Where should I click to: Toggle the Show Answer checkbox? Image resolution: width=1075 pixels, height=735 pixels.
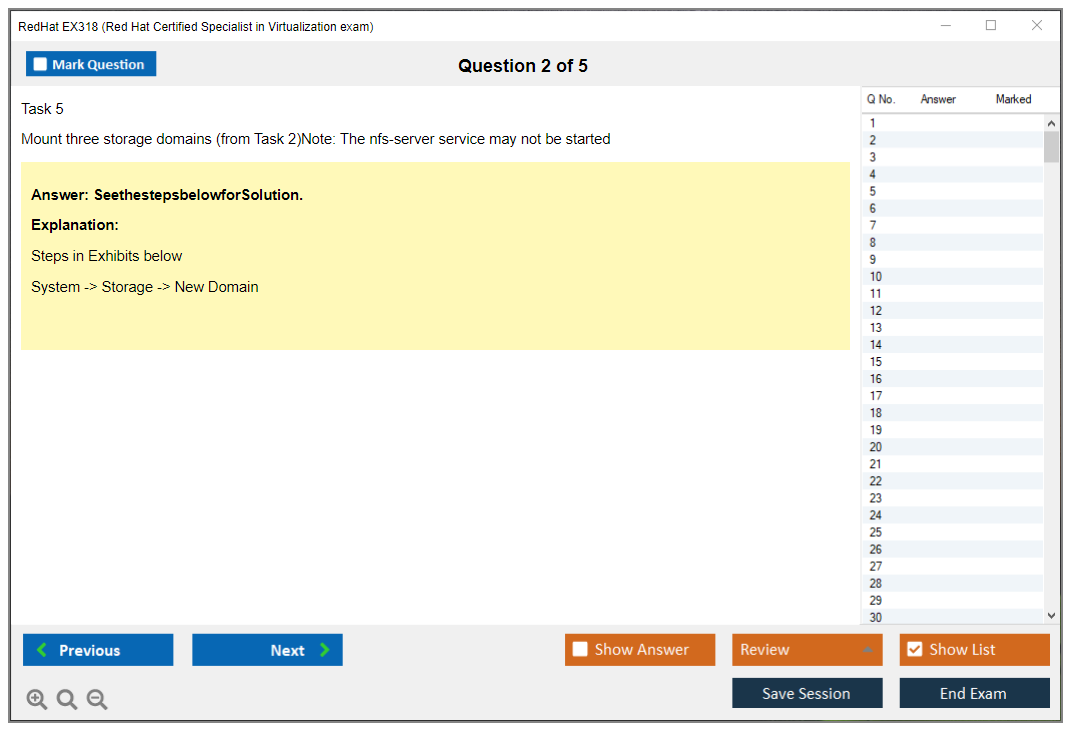(x=580, y=650)
